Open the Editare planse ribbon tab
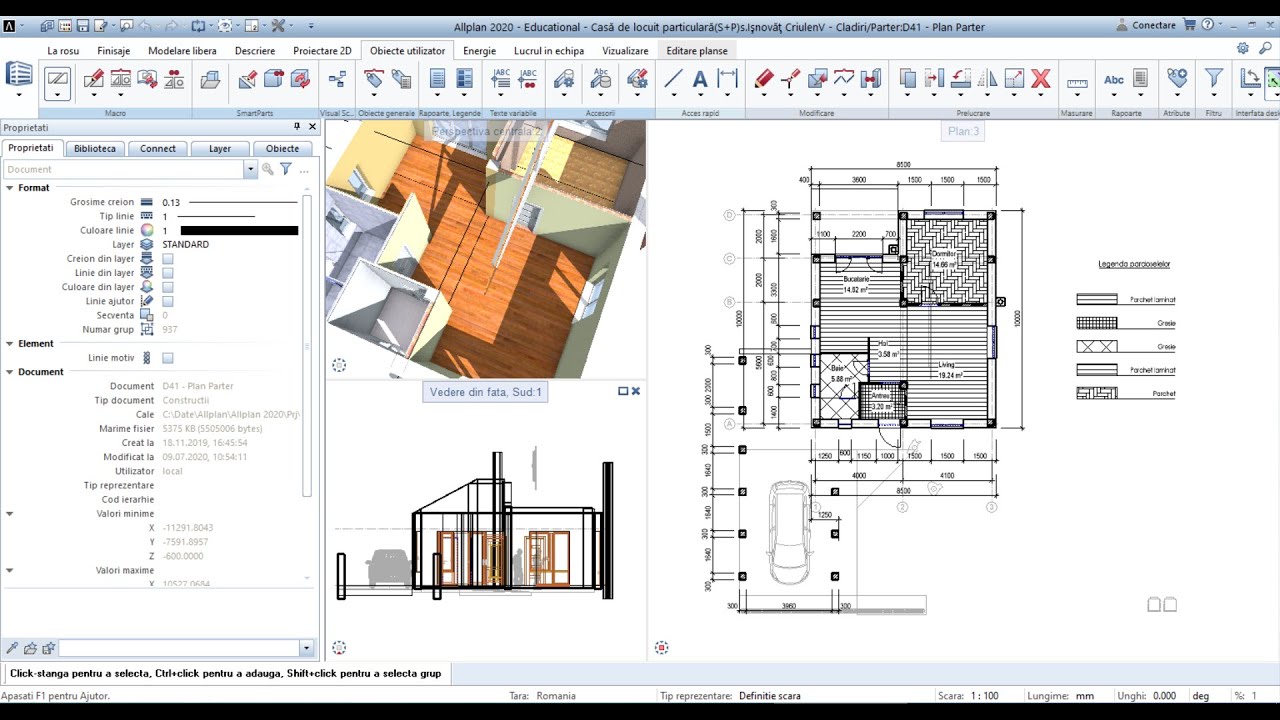The height and width of the screenshot is (720, 1280). [697, 50]
